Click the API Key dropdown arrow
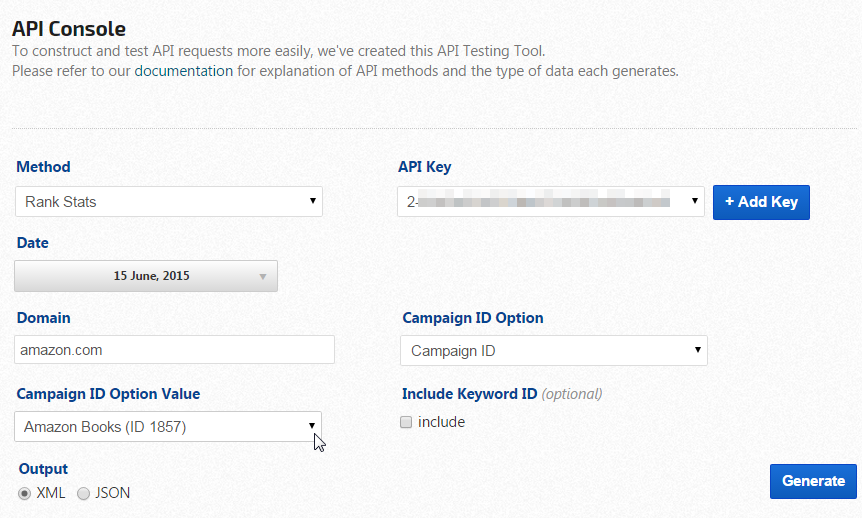 click(696, 202)
